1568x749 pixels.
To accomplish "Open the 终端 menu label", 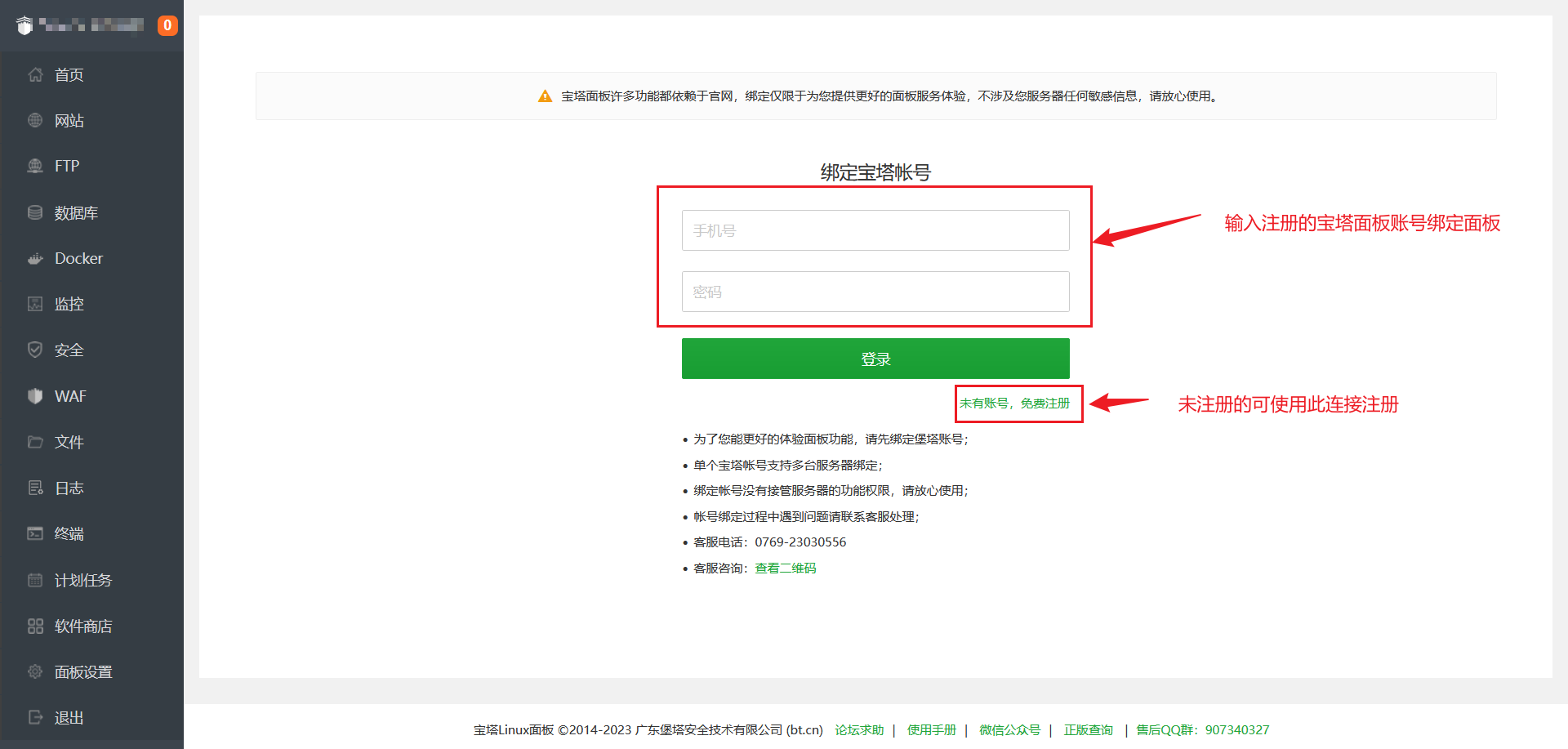I will [69, 533].
